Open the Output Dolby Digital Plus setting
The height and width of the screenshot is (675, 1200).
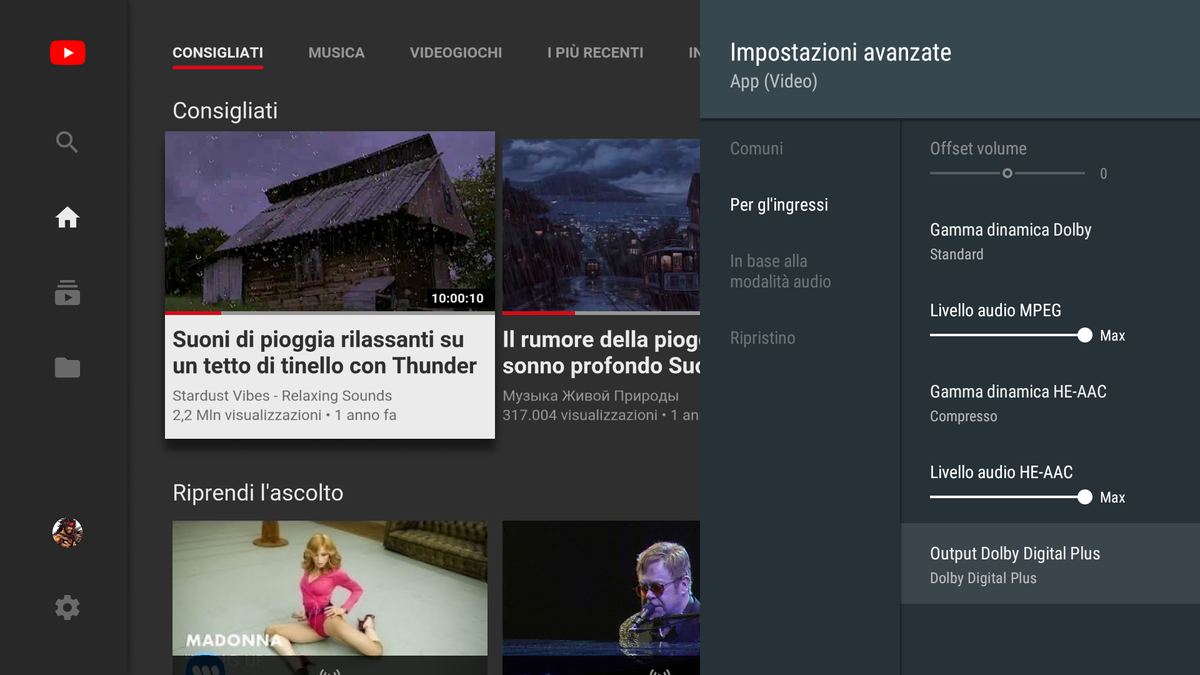(x=1014, y=563)
